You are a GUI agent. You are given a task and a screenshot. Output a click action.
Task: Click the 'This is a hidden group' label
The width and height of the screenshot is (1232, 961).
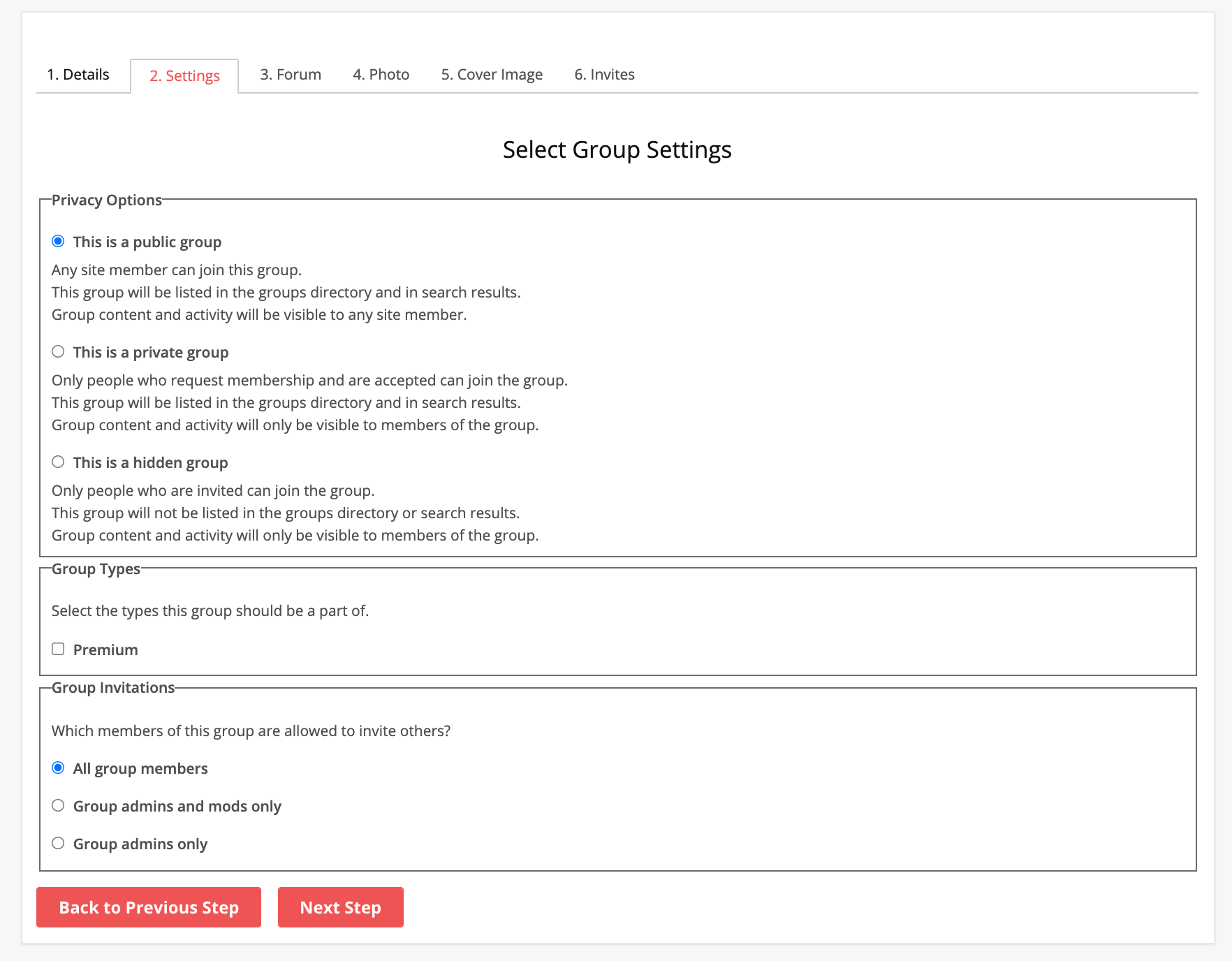click(151, 463)
